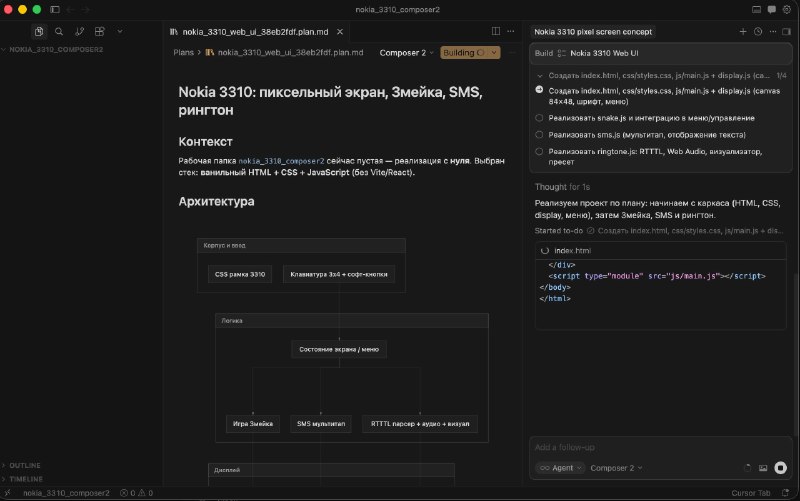Start a new chat with plus icon
The height and width of the screenshot is (501, 800).
pyautogui.click(x=743, y=32)
